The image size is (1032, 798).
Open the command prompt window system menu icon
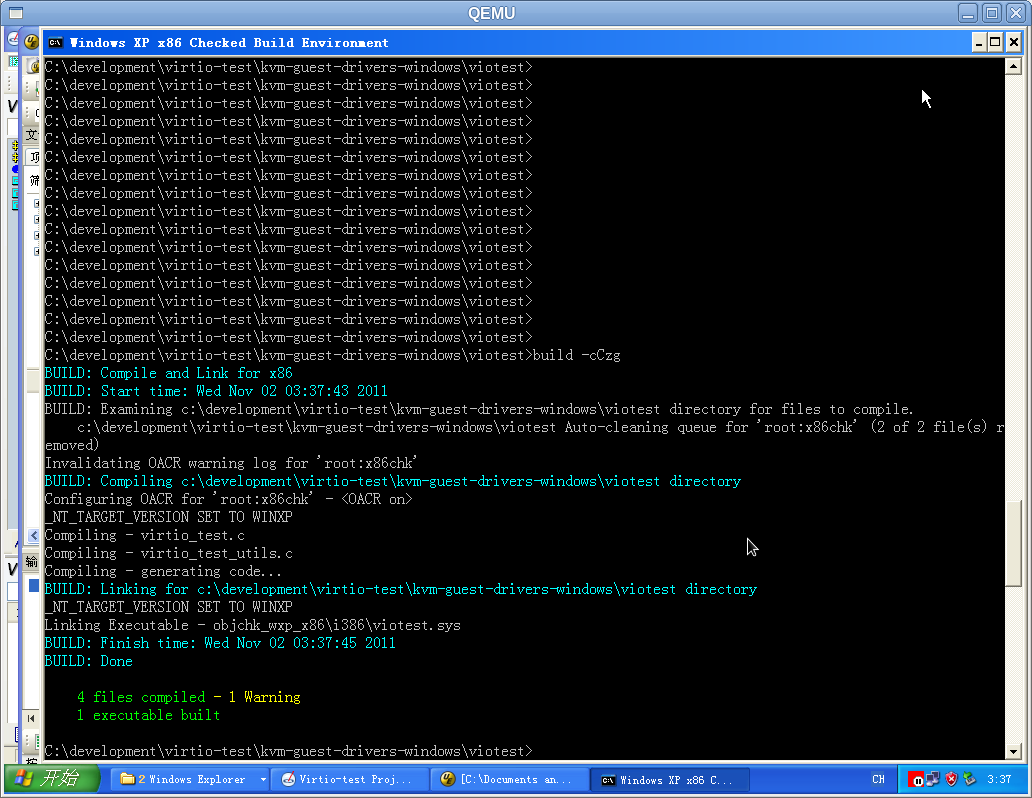click(55, 43)
